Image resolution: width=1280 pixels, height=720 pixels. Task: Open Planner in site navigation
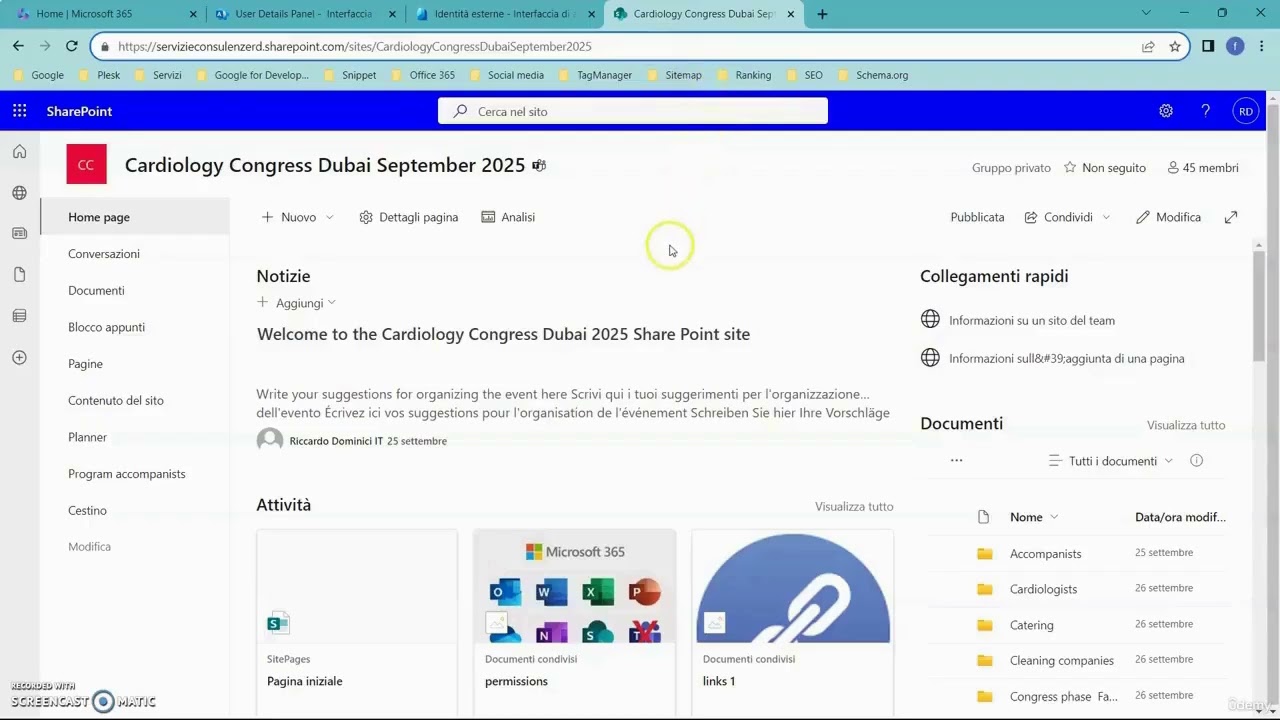(87, 437)
